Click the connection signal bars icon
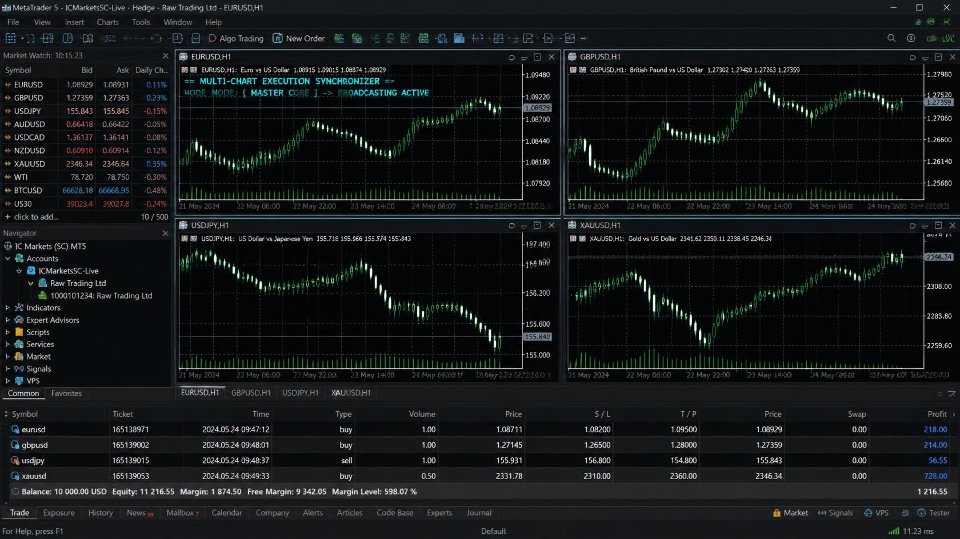This screenshot has height=539, width=960. tap(894, 531)
